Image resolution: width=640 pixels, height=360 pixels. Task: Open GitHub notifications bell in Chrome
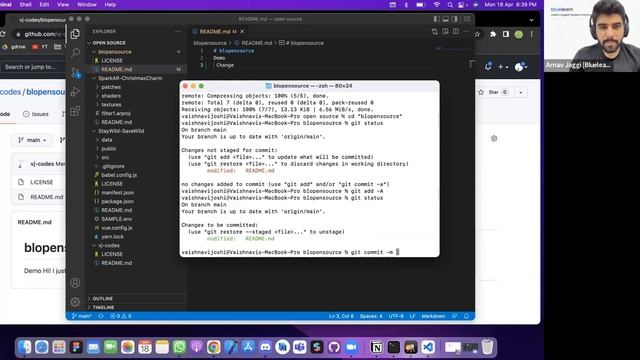(x=488, y=67)
